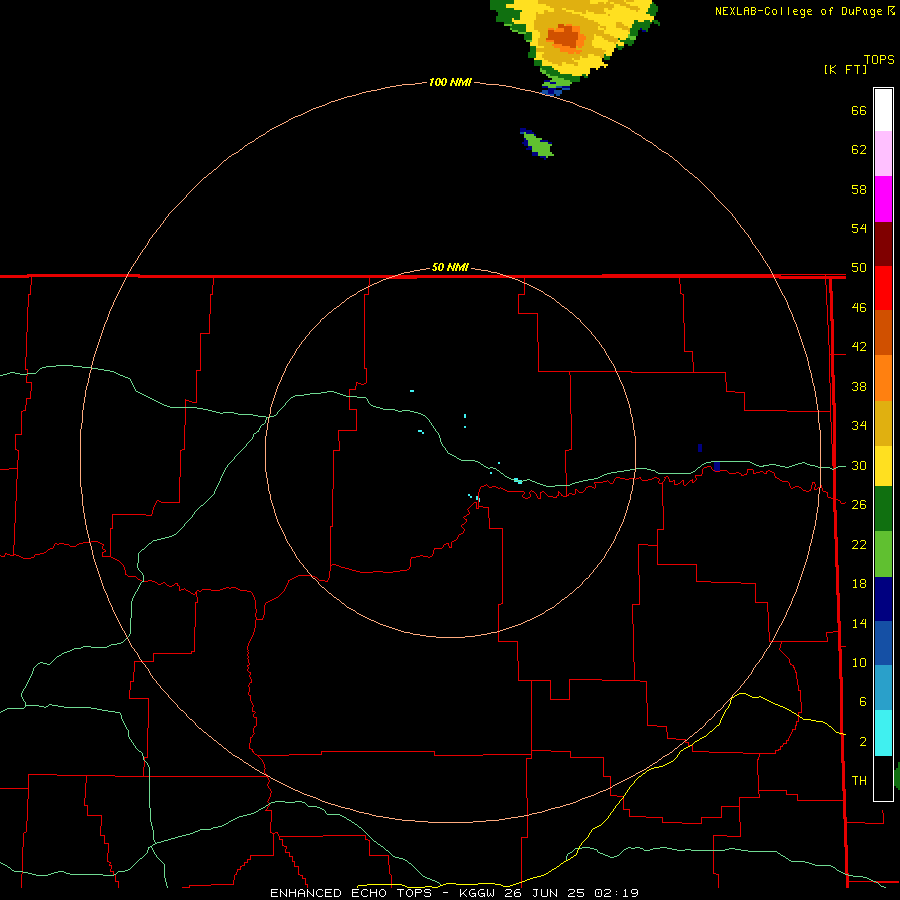This screenshot has width=900, height=900.
Task: Click the "KGGW" station identifier
Action: pyautogui.click(x=478, y=893)
